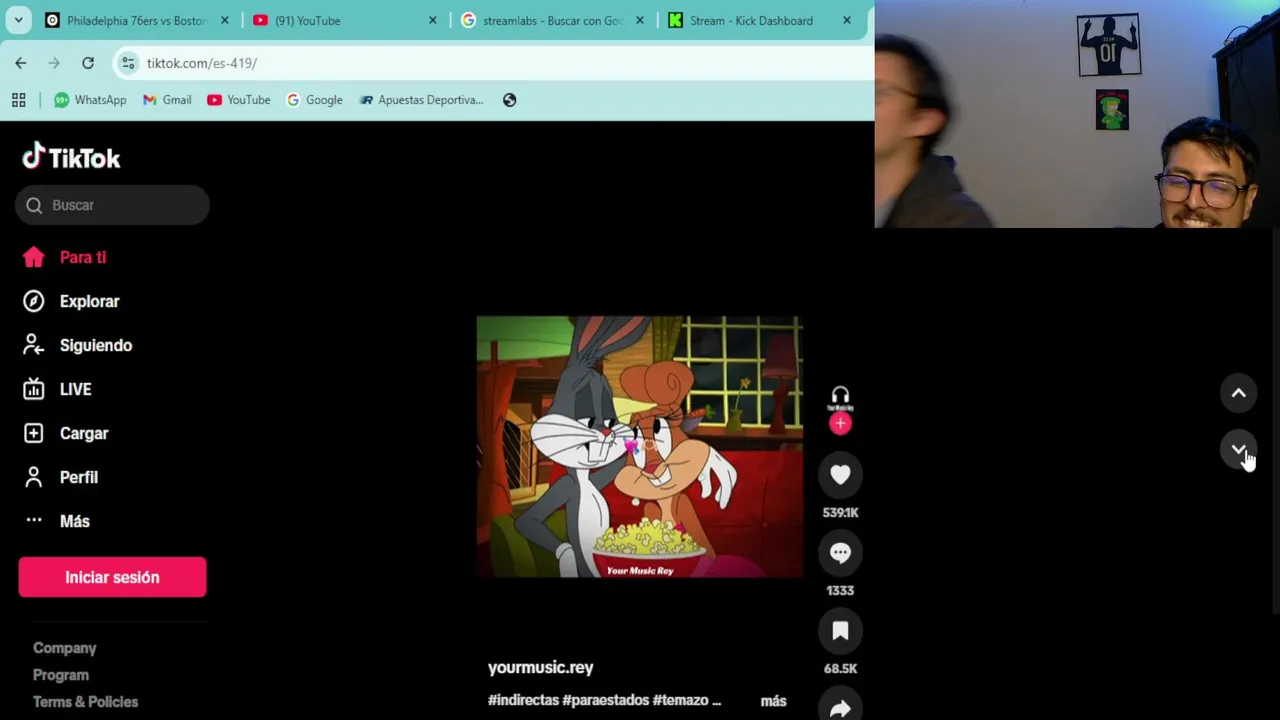The image size is (1280, 720).
Task: Close the Kick Dashboard tab
Action: 847,20
